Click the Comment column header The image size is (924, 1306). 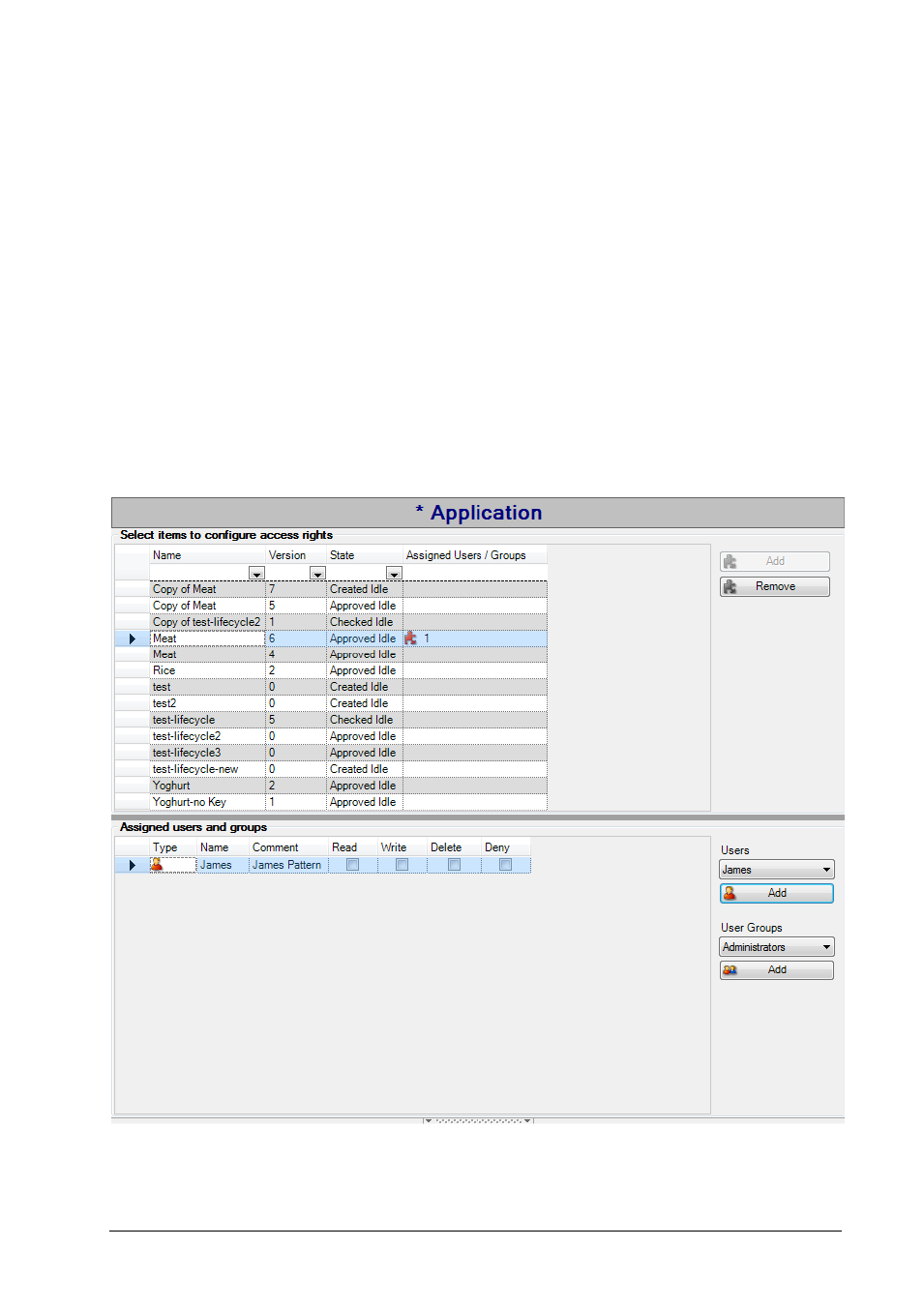pos(288,847)
